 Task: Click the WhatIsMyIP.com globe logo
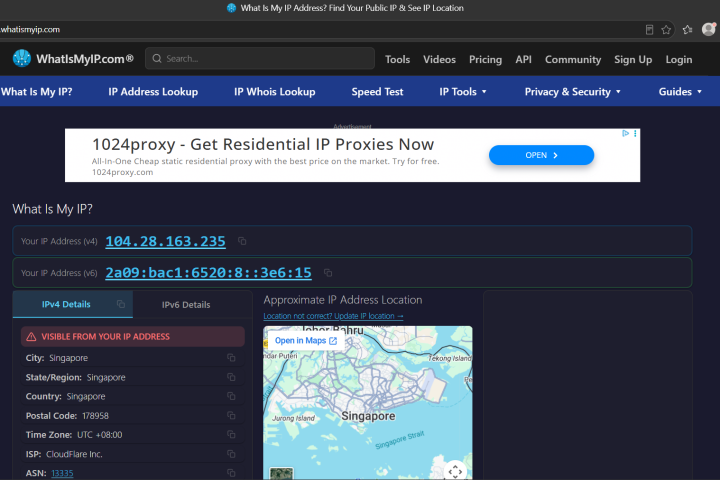click(x=22, y=58)
